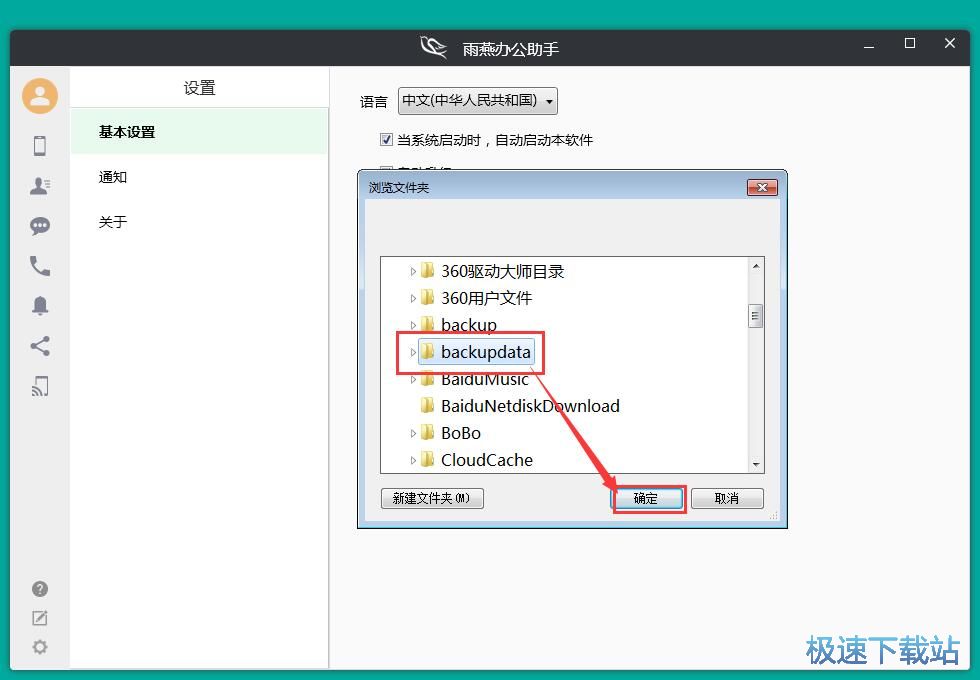The height and width of the screenshot is (680, 980).
Task: Click the user avatar profile icon
Action: (x=40, y=96)
